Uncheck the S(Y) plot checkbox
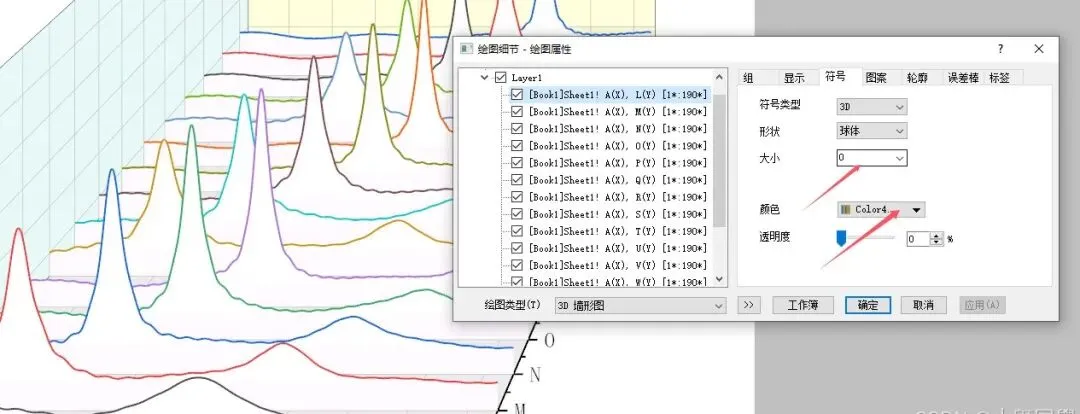 tap(517, 214)
